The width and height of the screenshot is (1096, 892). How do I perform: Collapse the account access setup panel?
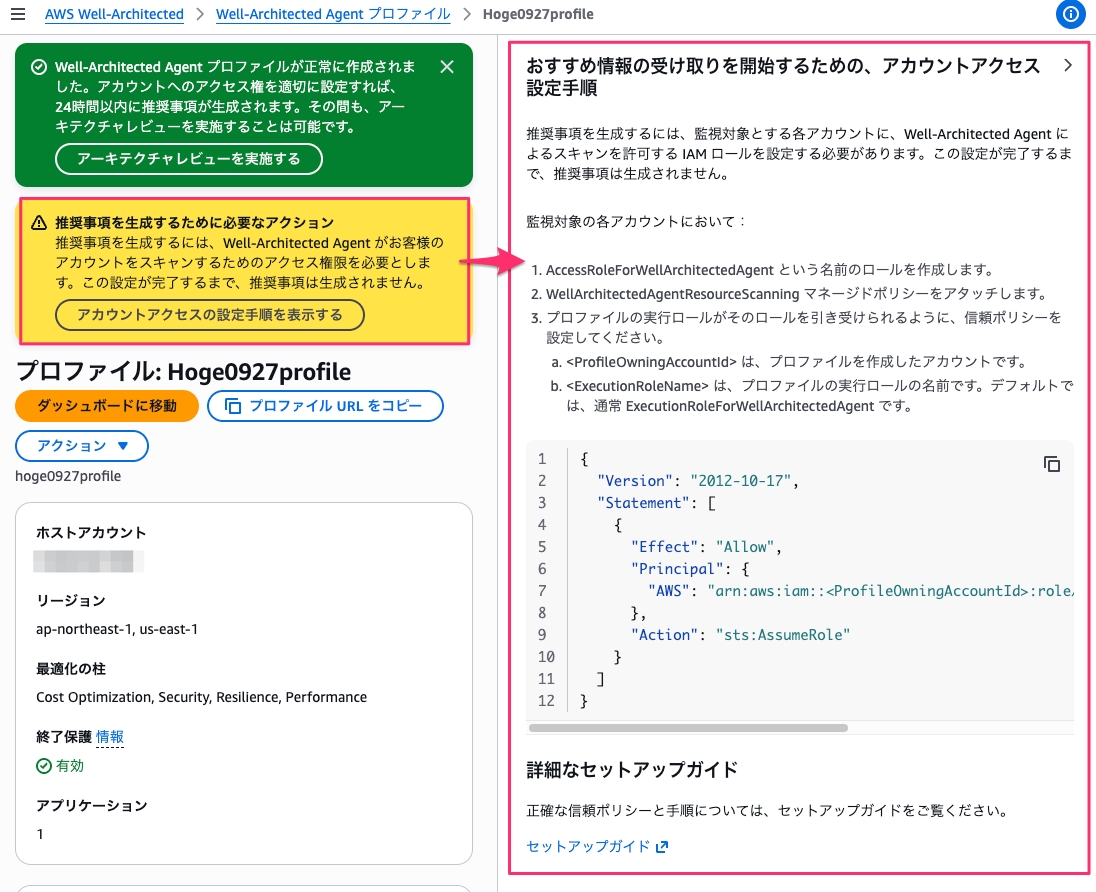pos(1067,66)
